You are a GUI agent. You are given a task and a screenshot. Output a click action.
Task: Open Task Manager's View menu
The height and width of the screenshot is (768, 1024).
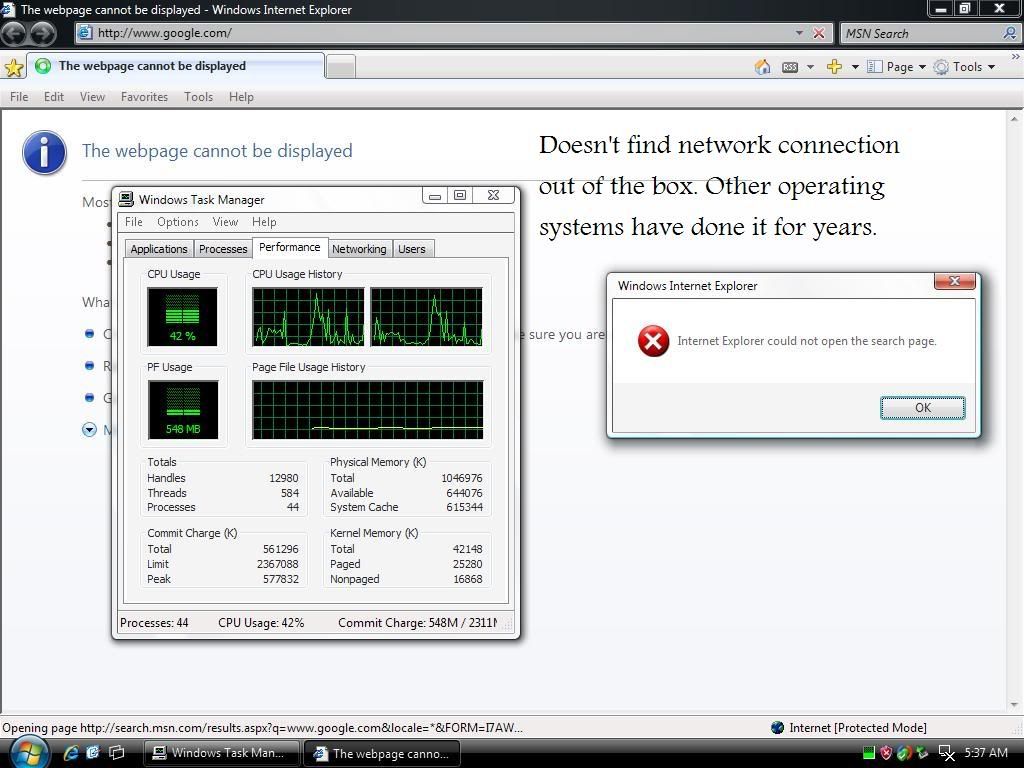(x=225, y=222)
